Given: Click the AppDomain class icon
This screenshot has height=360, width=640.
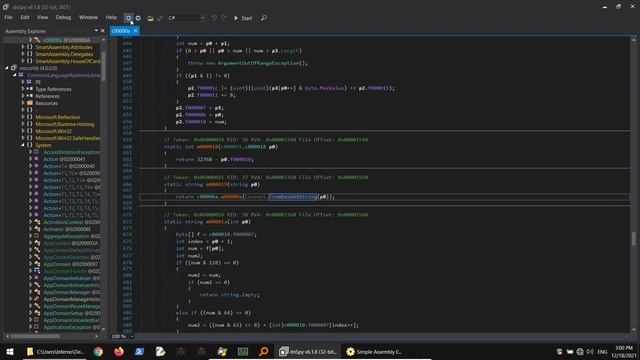Looking at the screenshot, I should [x=37, y=264].
